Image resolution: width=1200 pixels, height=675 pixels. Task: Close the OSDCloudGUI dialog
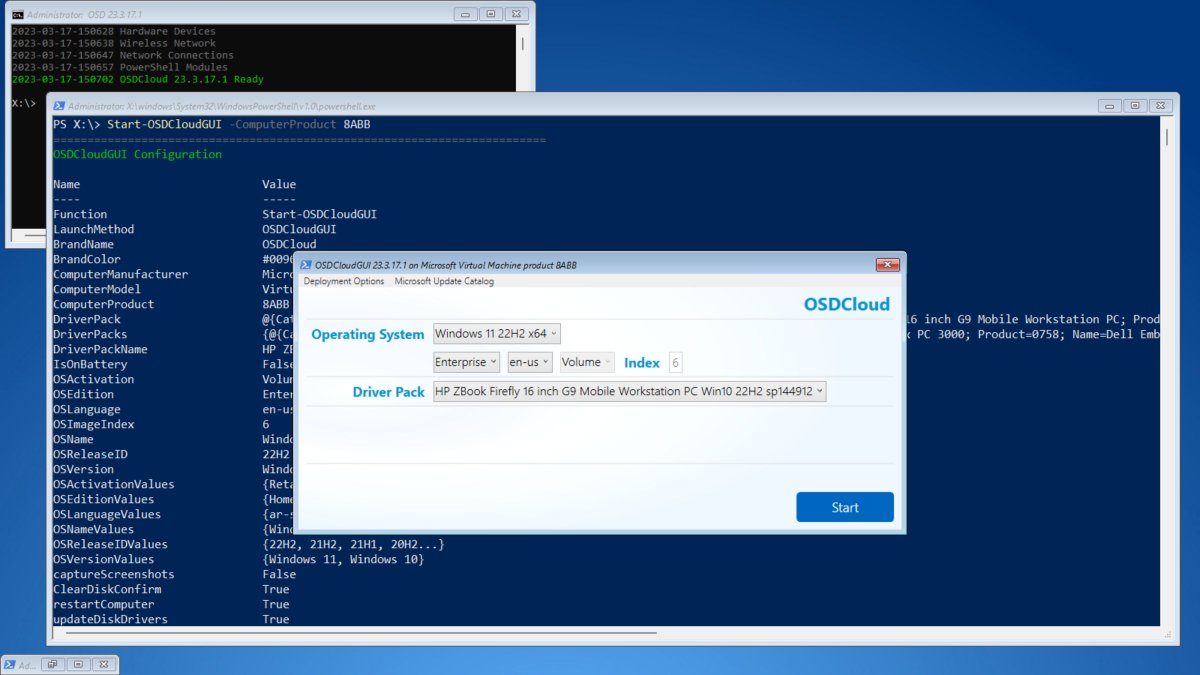888,265
